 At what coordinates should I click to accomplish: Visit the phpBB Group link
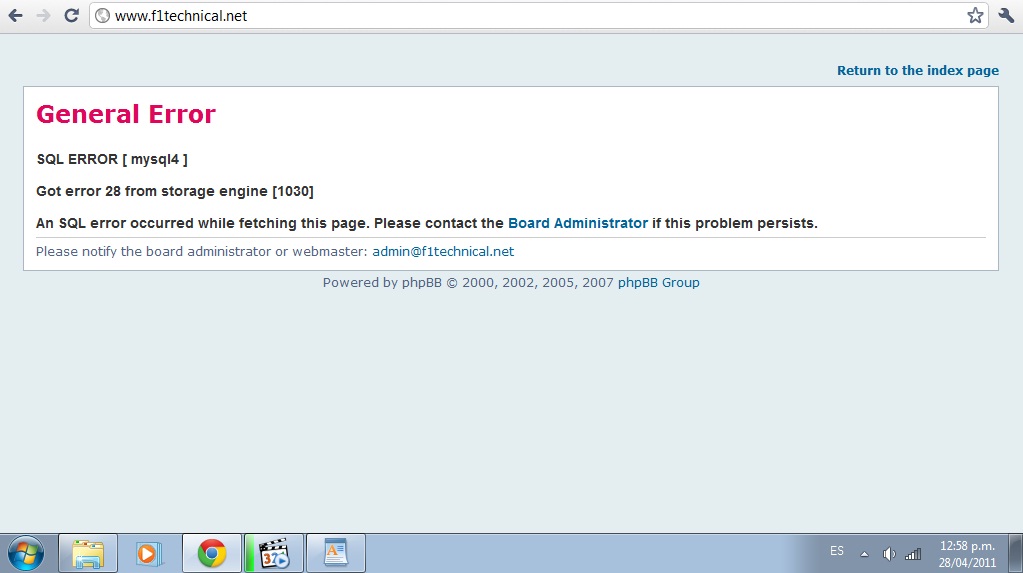click(x=658, y=283)
